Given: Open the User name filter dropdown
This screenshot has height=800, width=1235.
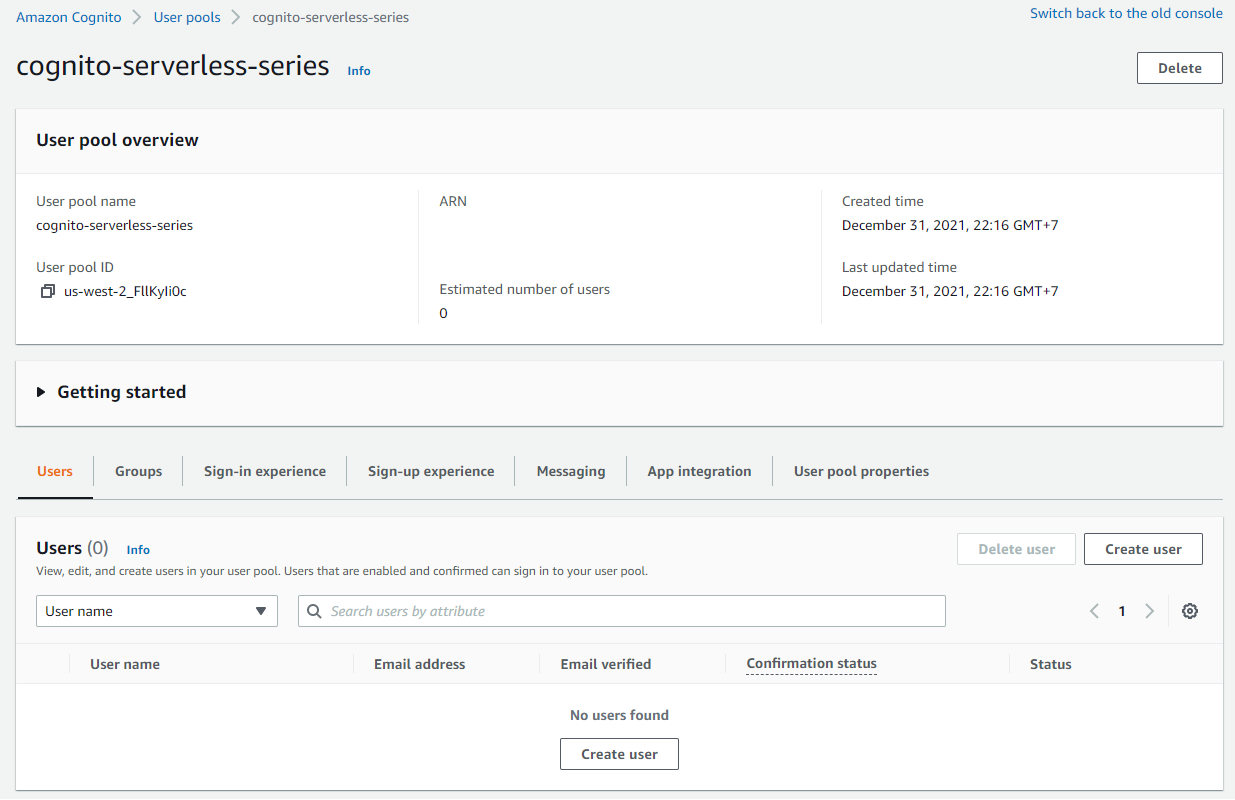Looking at the screenshot, I should click(x=156, y=610).
